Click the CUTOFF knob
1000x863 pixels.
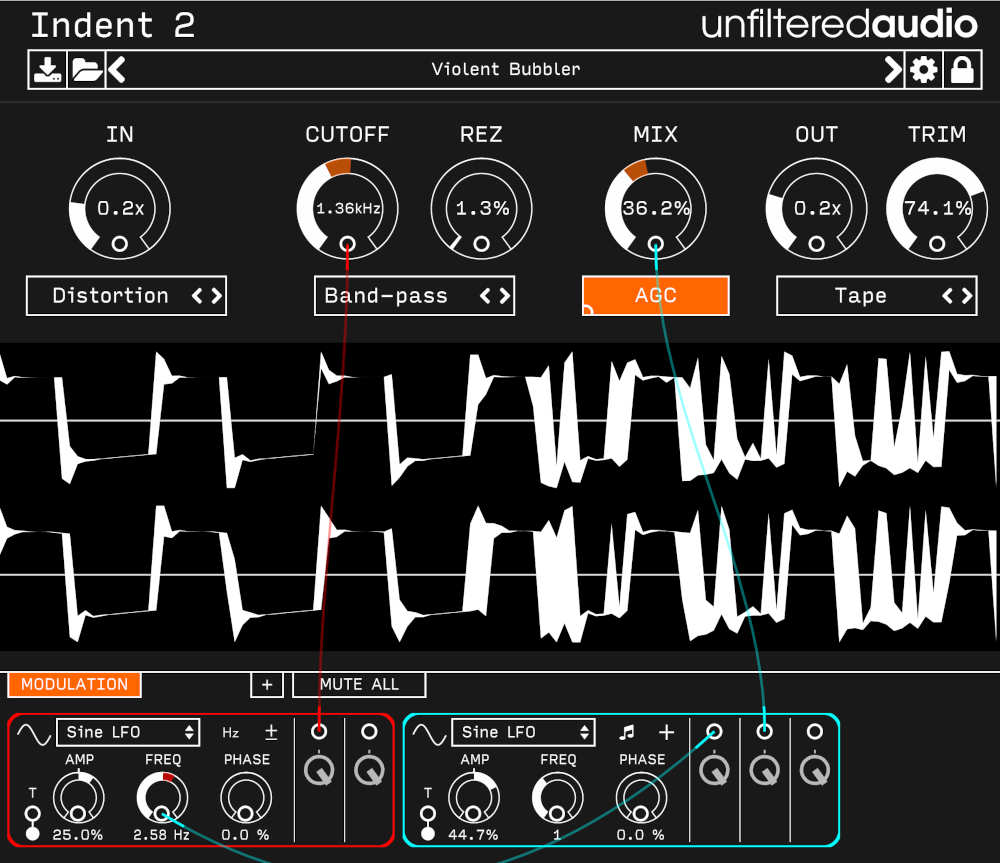click(x=348, y=208)
